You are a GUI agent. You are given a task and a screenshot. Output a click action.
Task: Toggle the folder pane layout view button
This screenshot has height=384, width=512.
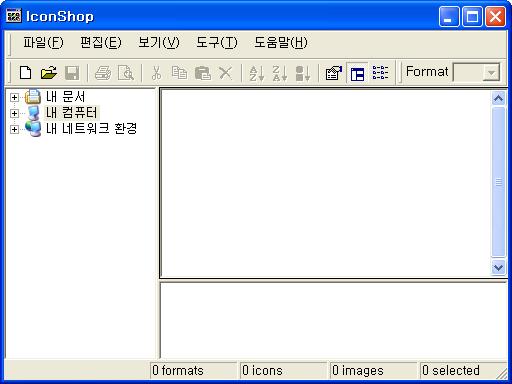click(357, 73)
